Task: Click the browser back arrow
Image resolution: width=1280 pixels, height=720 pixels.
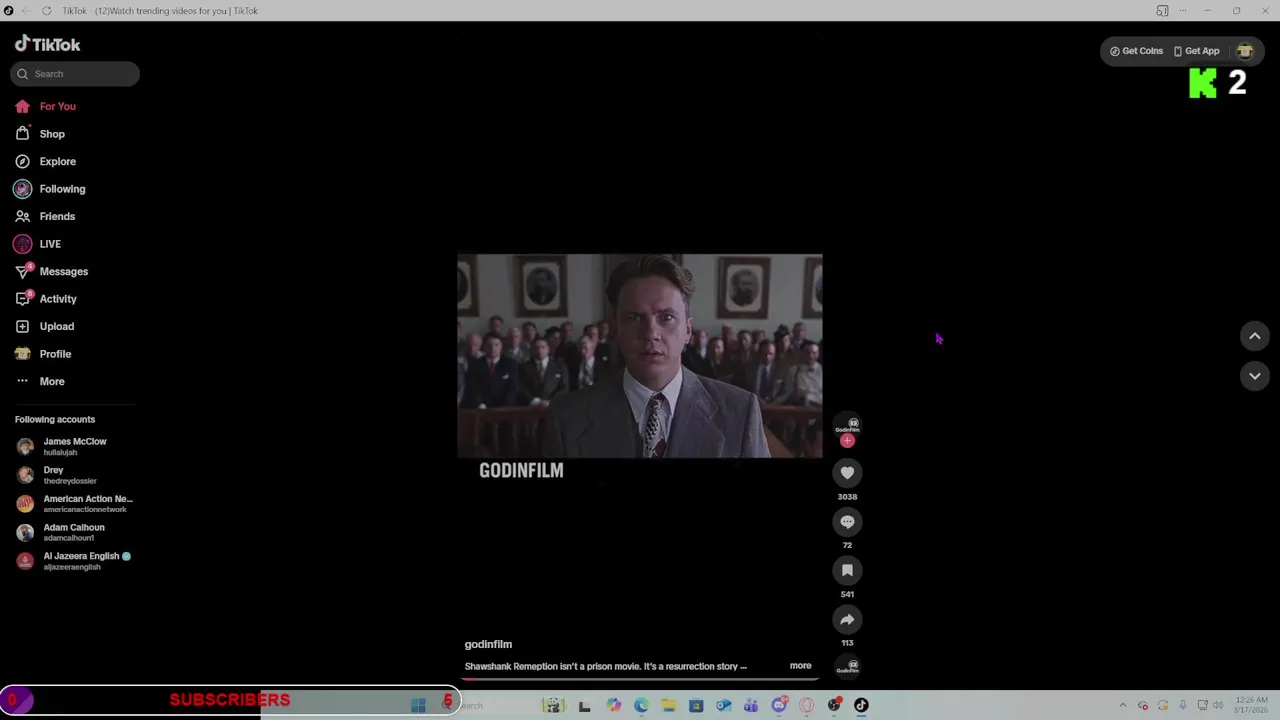Action: (27, 11)
